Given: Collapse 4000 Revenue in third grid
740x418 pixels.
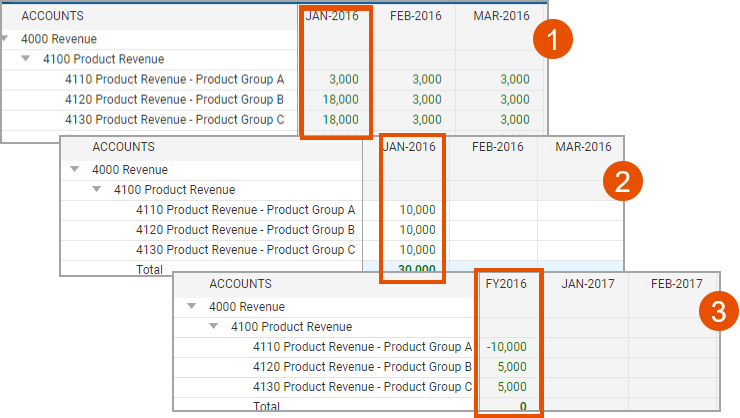Looking at the screenshot, I should tap(192, 306).
